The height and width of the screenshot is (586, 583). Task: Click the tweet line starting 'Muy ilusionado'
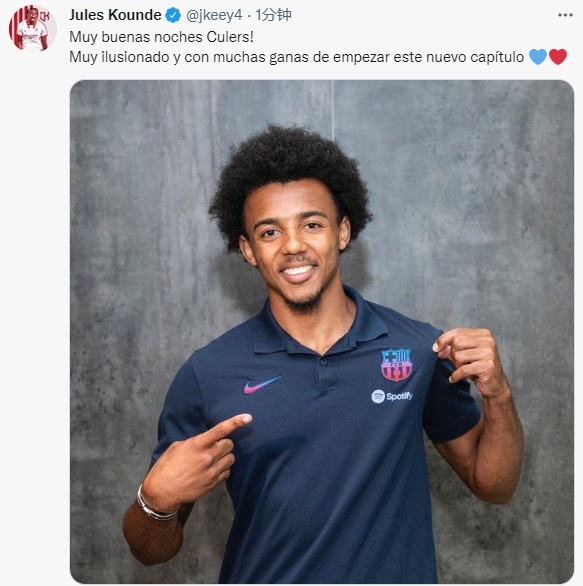[x=318, y=57]
